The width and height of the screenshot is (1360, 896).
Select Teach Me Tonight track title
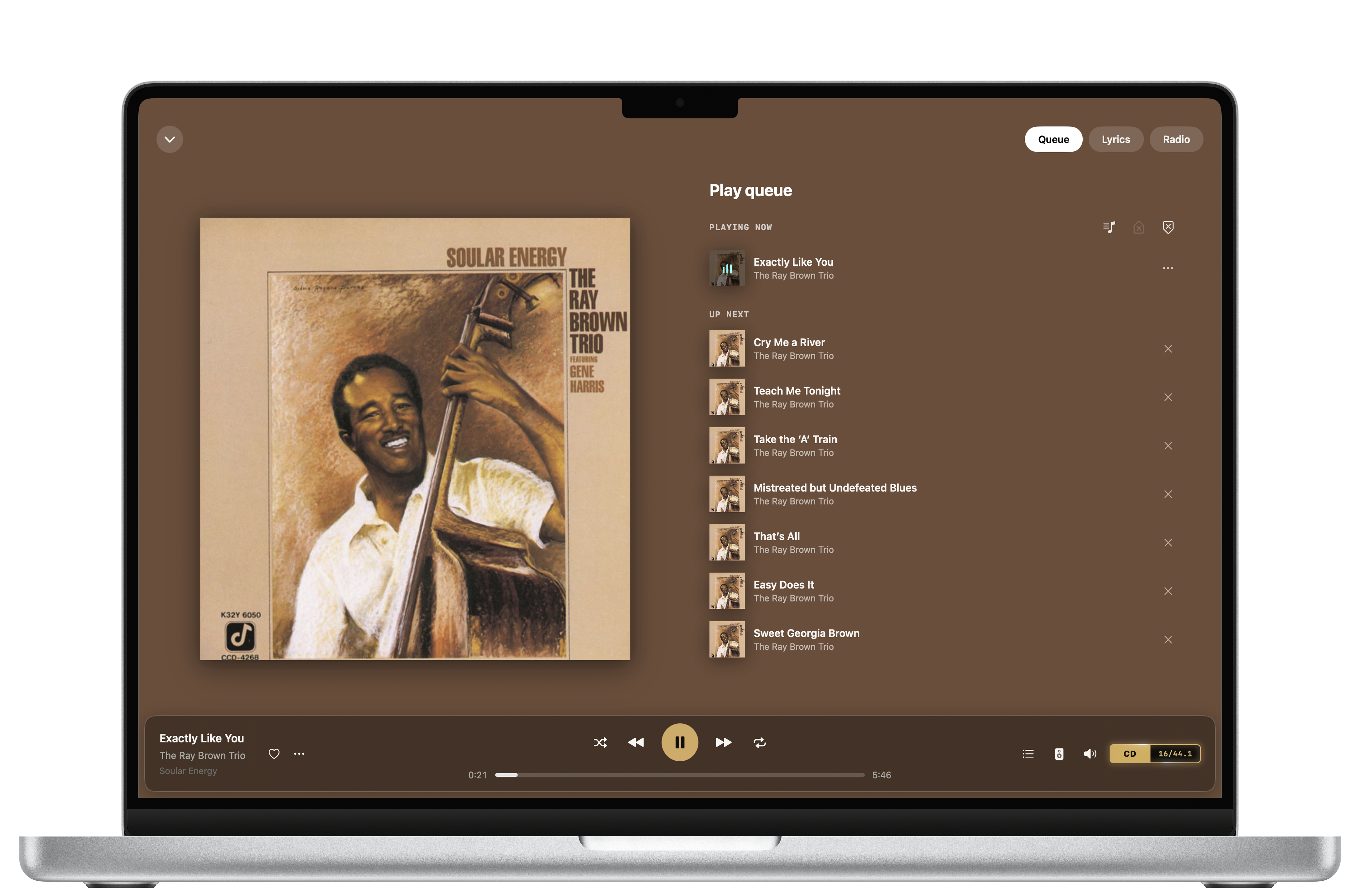(797, 391)
